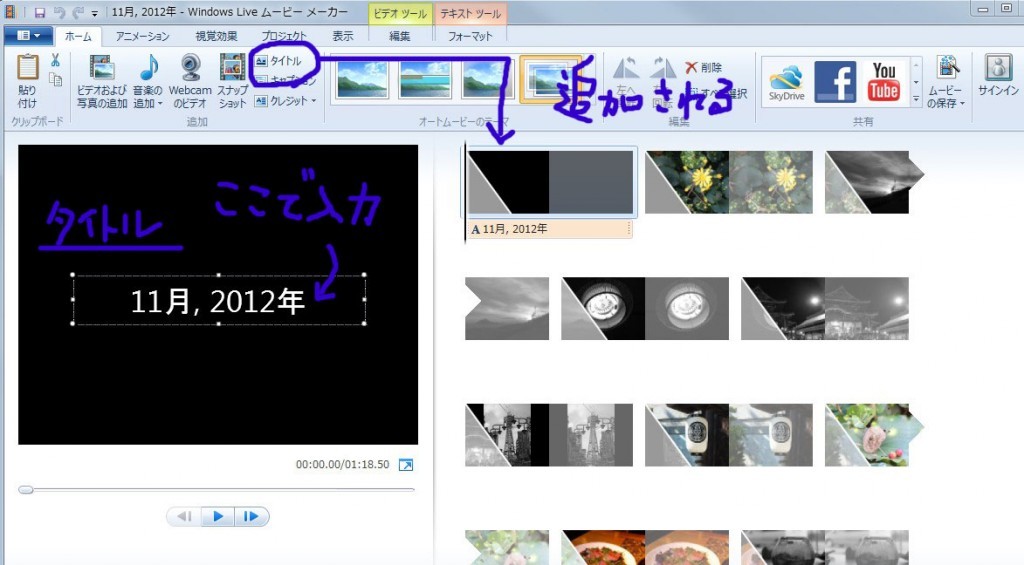
Task: Take a snapshot with スナップショット icon
Action: 232,68
